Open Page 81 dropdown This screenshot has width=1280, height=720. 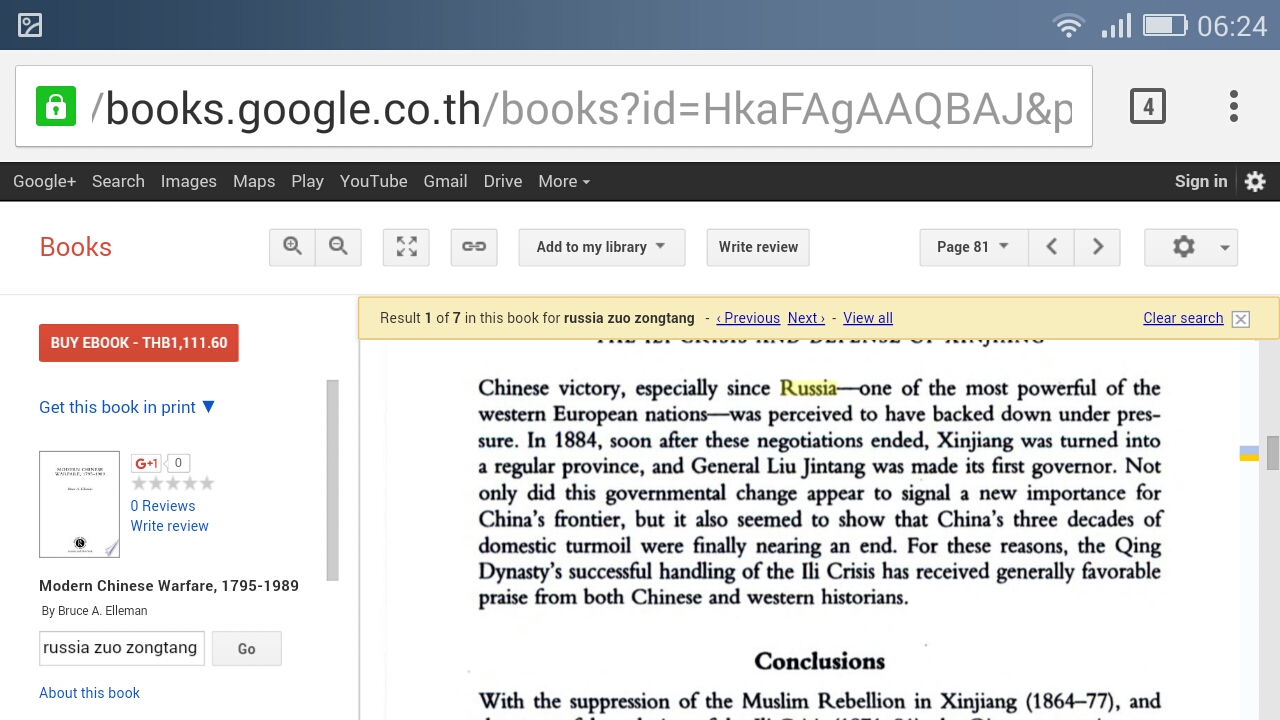pos(973,247)
